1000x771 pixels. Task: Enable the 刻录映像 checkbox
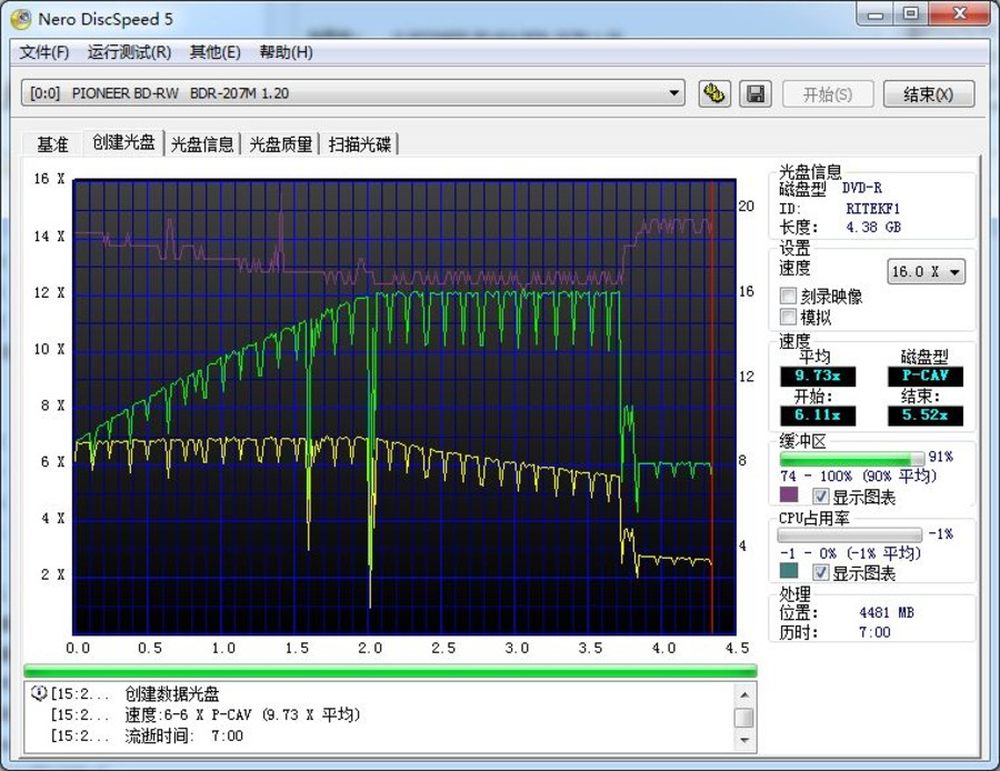tap(788, 296)
